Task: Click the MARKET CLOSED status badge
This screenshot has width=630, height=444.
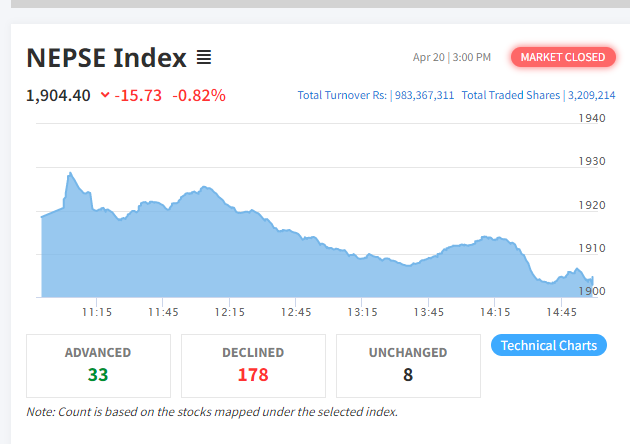Action: pyautogui.click(x=563, y=57)
